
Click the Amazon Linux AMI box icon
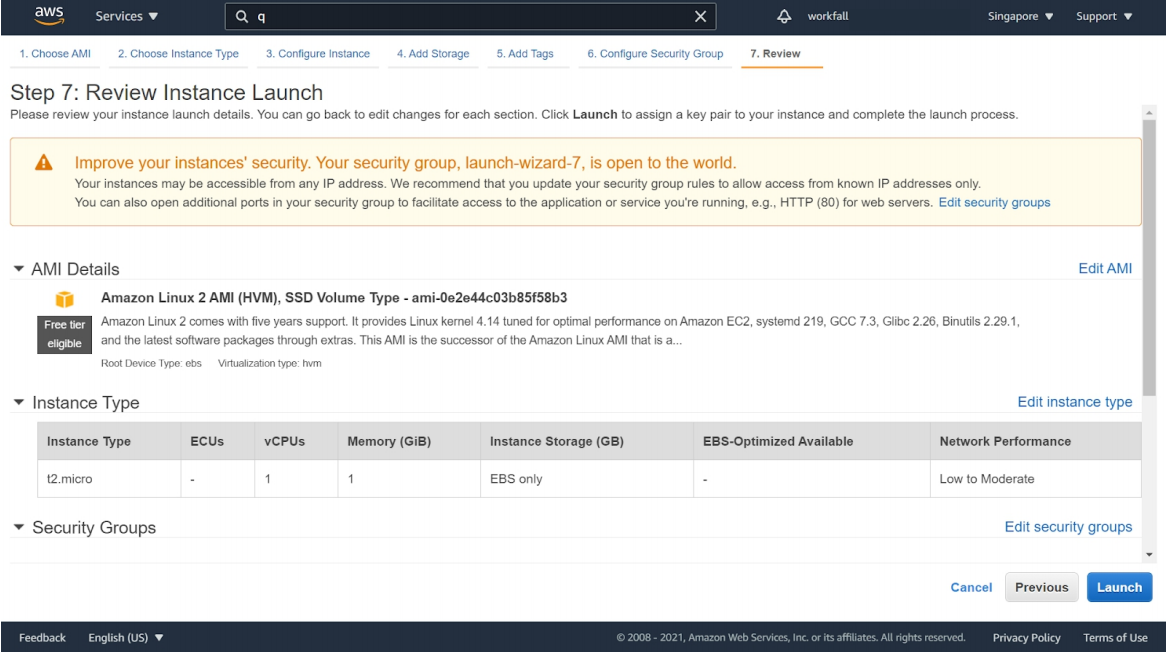click(x=65, y=299)
